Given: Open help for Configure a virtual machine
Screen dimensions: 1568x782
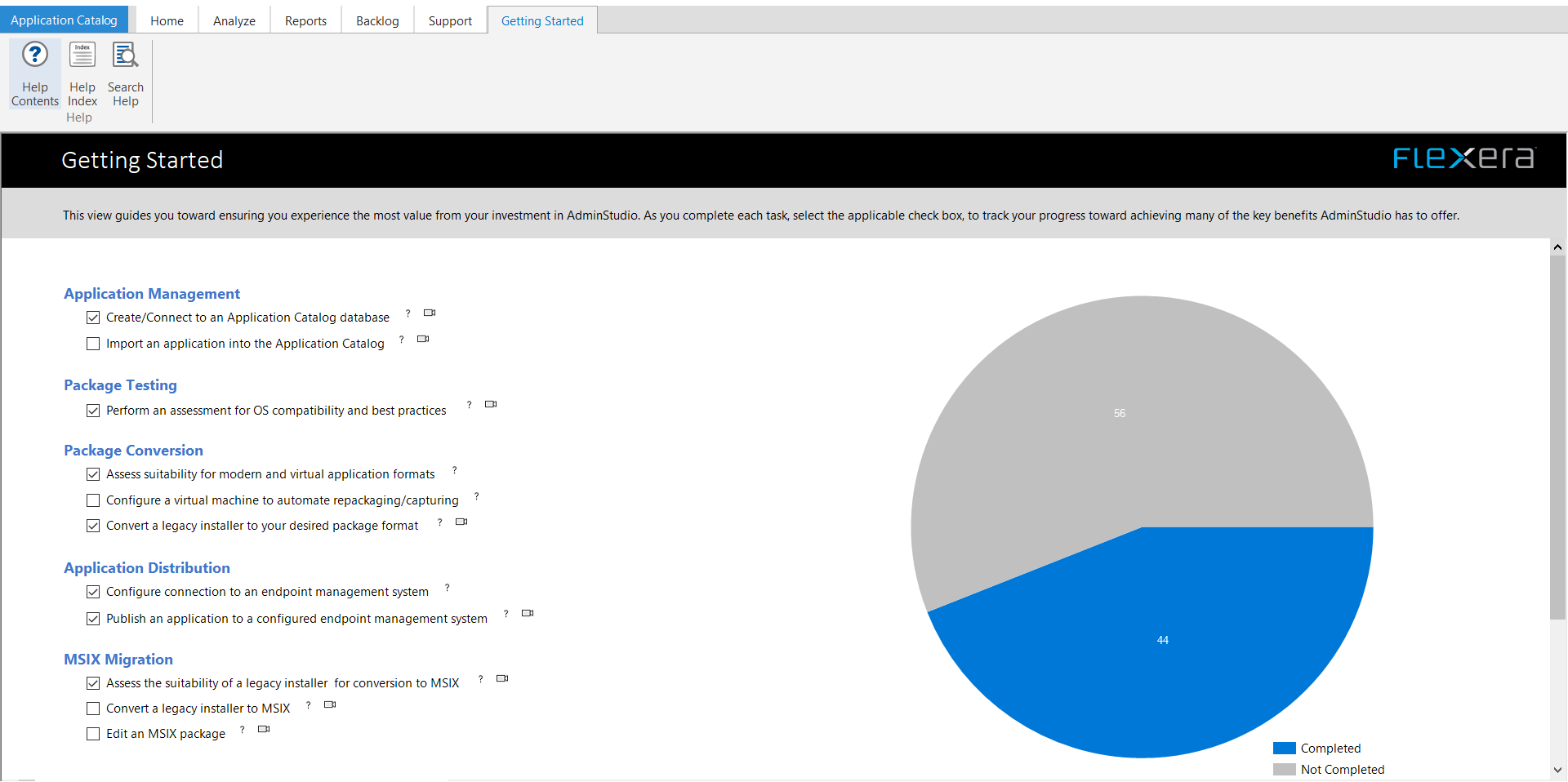Looking at the screenshot, I should pos(476,496).
